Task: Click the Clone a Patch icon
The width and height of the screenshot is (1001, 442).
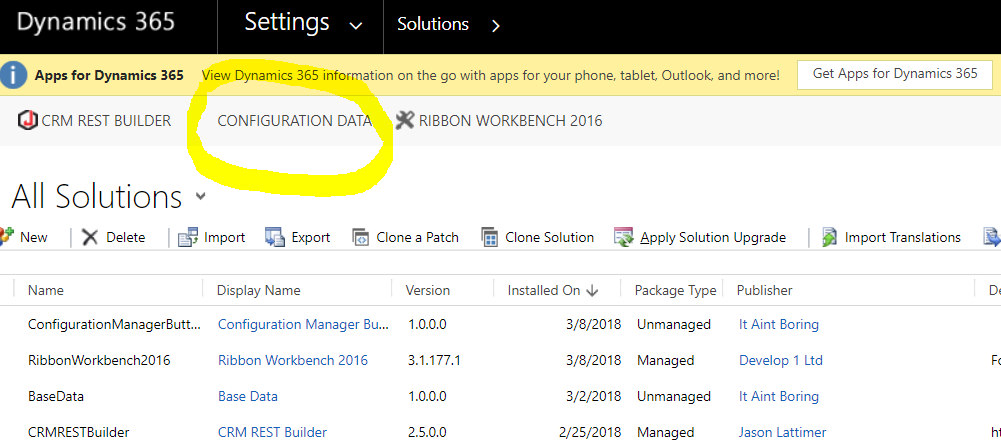Action: point(361,238)
